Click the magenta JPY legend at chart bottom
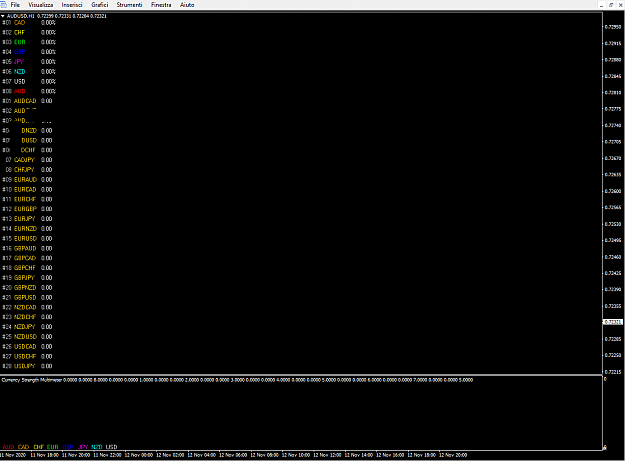 [83, 447]
